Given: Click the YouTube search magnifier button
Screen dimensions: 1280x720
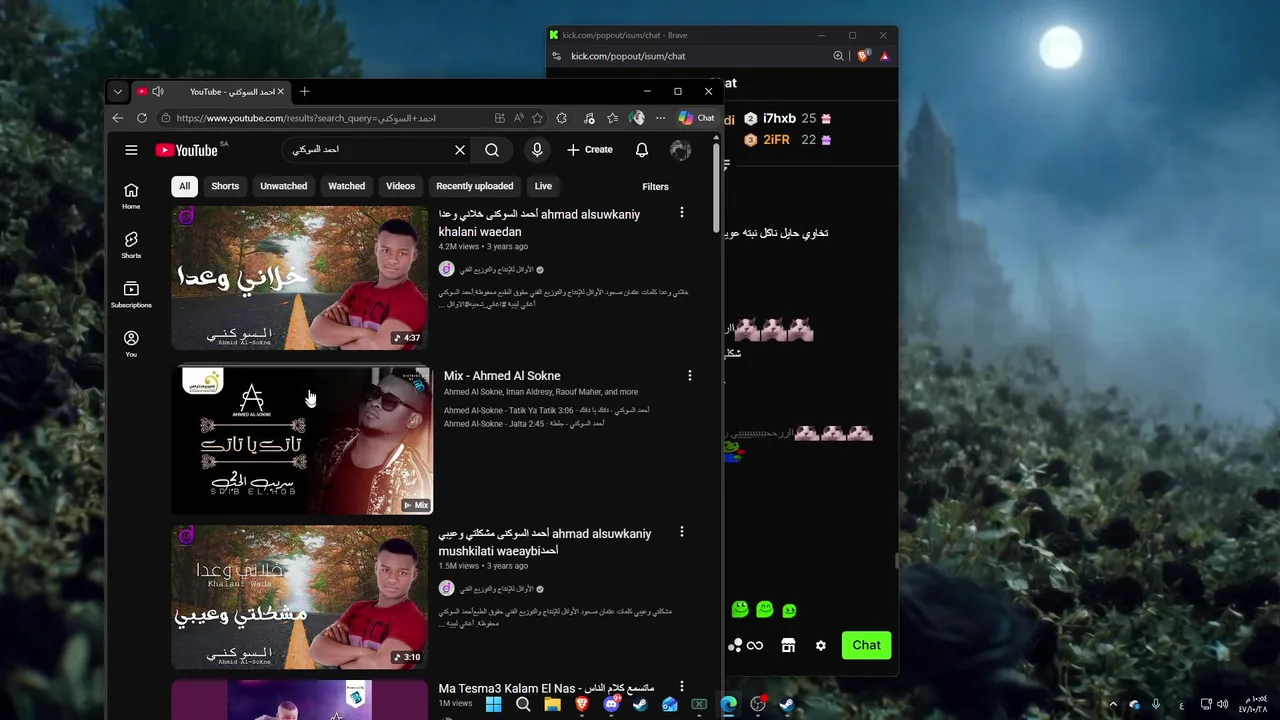Looking at the screenshot, I should [x=492, y=150].
